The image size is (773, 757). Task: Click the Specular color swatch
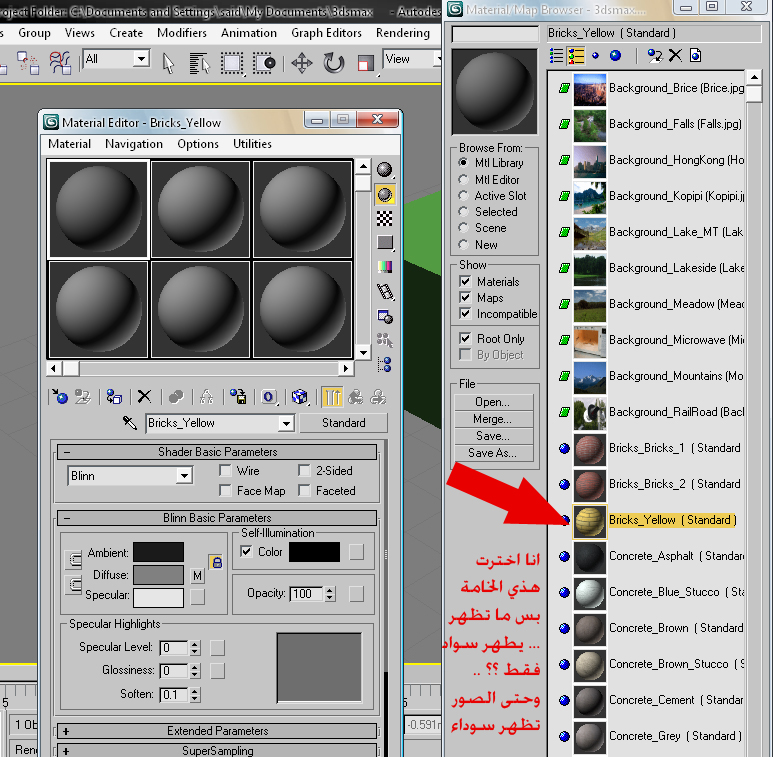[x=159, y=597]
